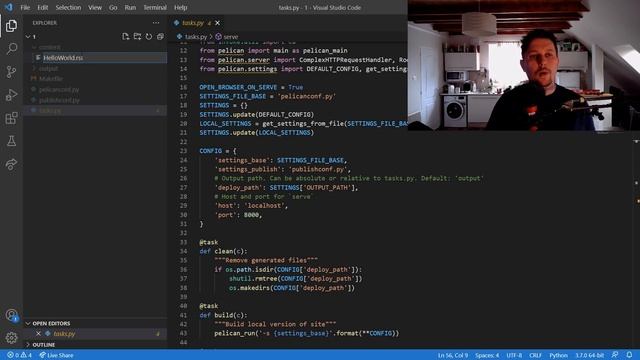
Task: Open the Source Control view
Action: 11,72
